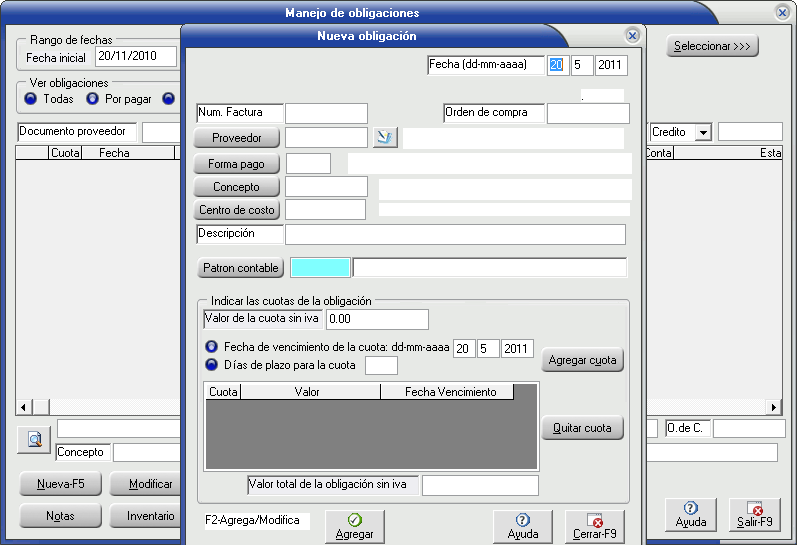Select the Todas obligations radio button

click(31, 99)
